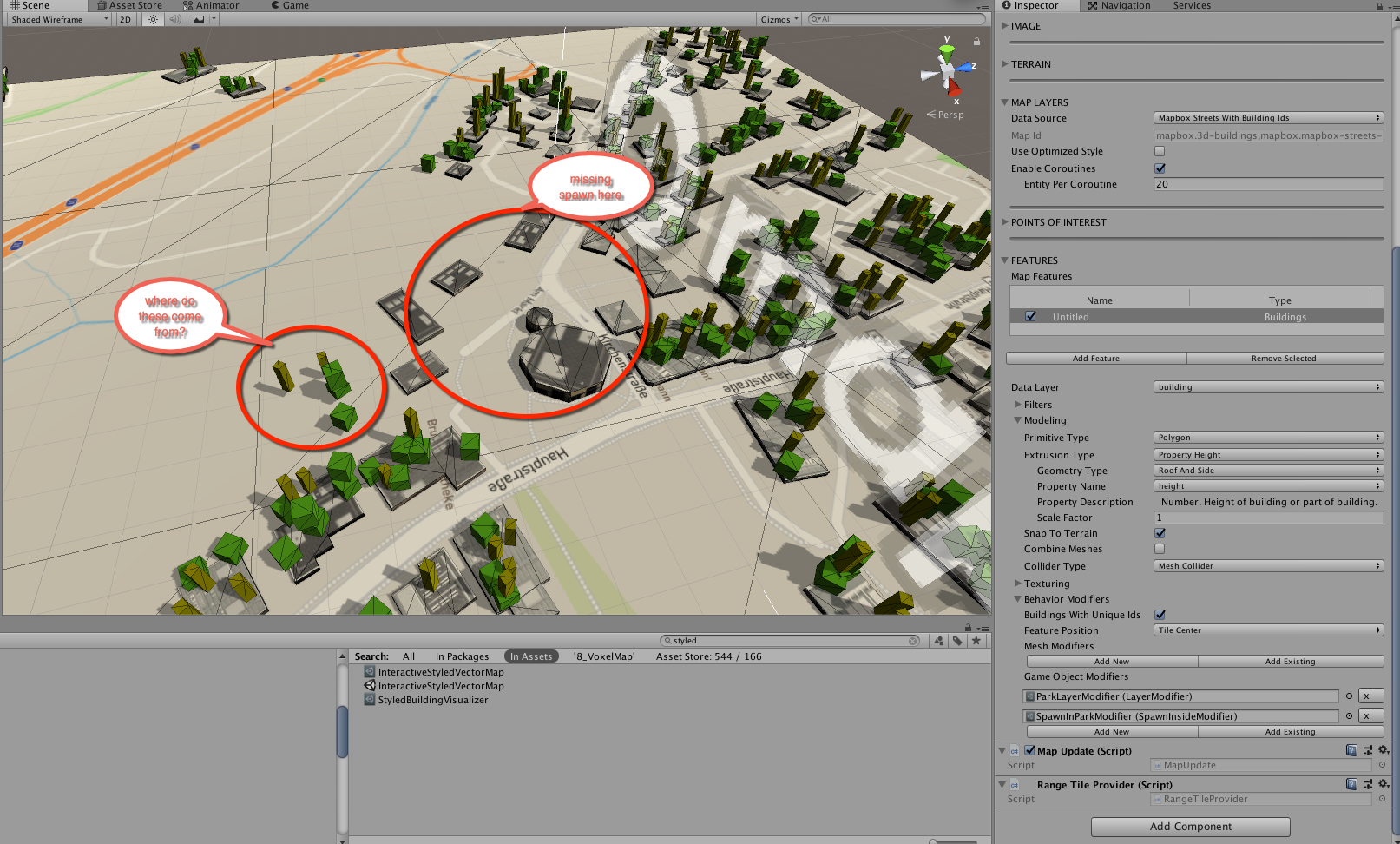
Task: Toggle the Combine Meshes checkbox
Action: [x=1160, y=549]
